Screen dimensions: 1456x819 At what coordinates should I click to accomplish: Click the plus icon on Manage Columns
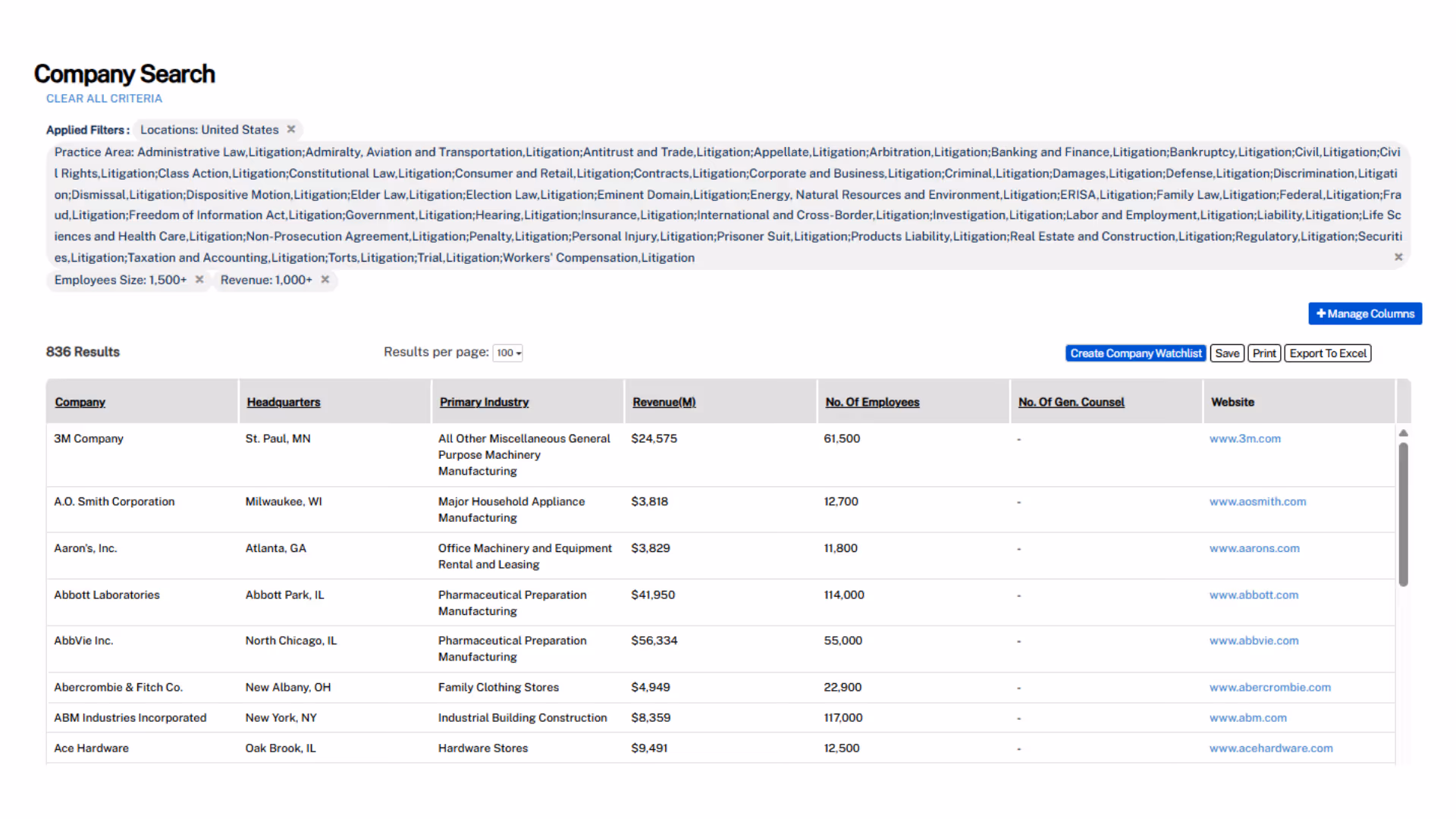pyautogui.click(x=1321, y=313)
